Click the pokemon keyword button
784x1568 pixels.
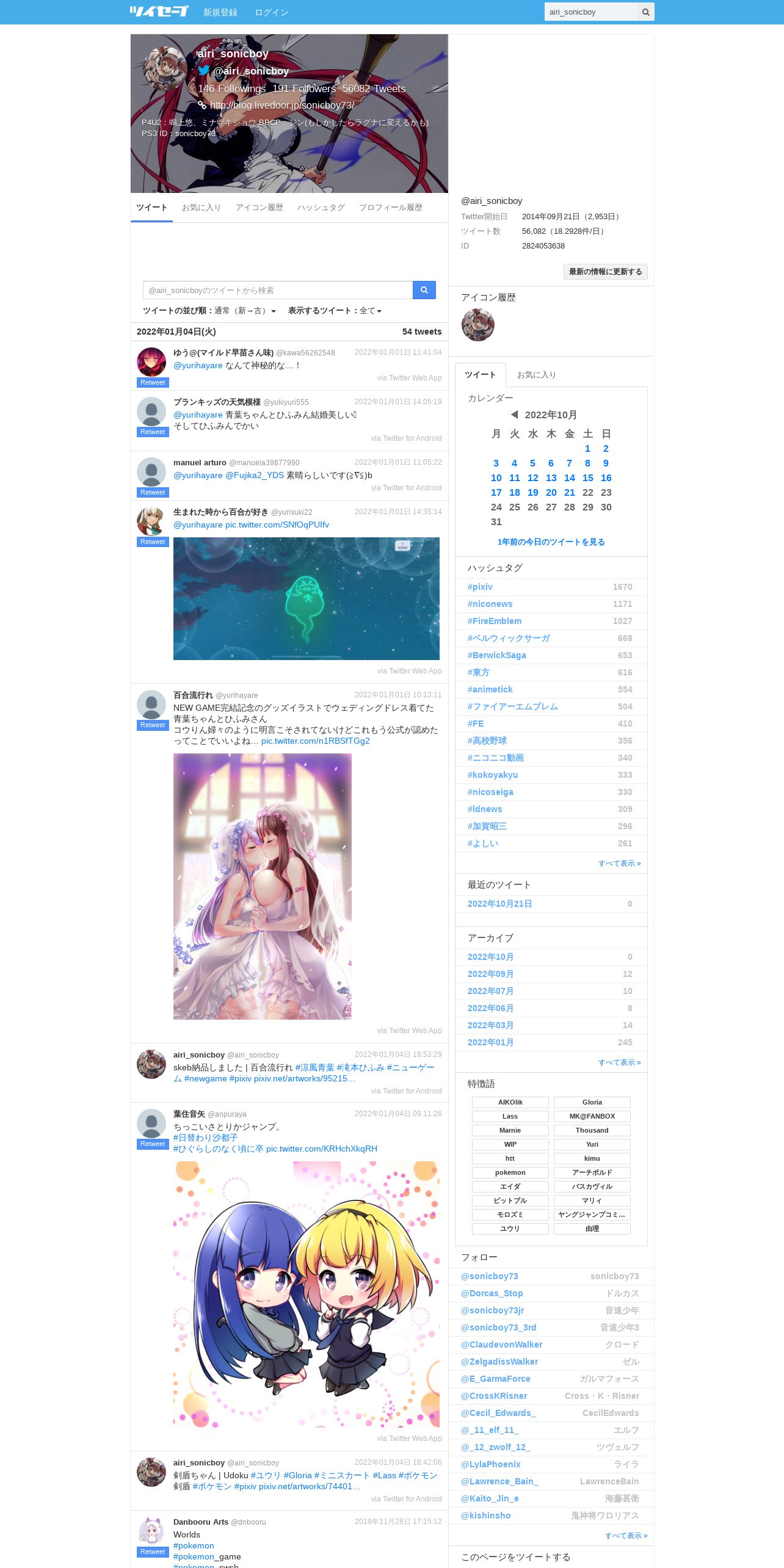pyautogui.click(x=510, y=1172)
